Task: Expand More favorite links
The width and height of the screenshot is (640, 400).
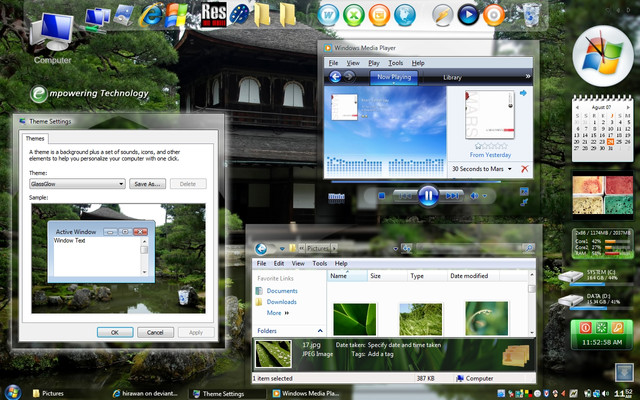Action: point(278,313)
